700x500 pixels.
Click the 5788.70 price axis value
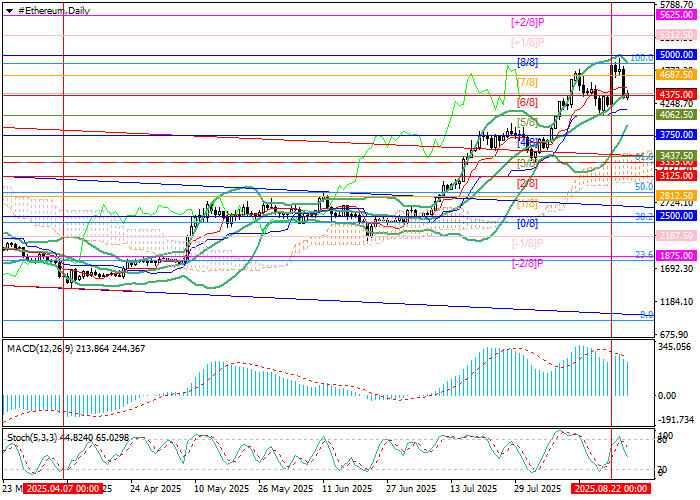(676, 4)
